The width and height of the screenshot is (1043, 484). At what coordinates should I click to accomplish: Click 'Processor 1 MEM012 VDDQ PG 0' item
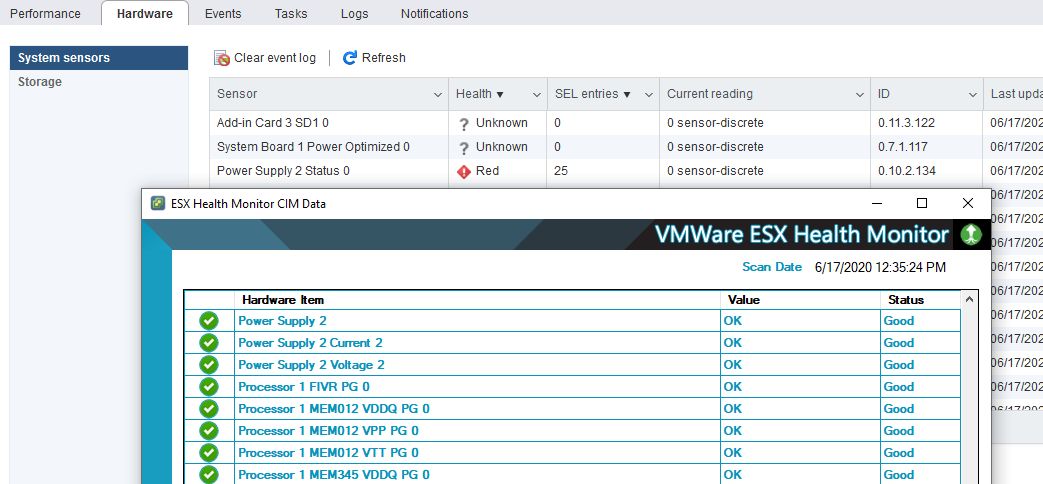tap(334, 409)
